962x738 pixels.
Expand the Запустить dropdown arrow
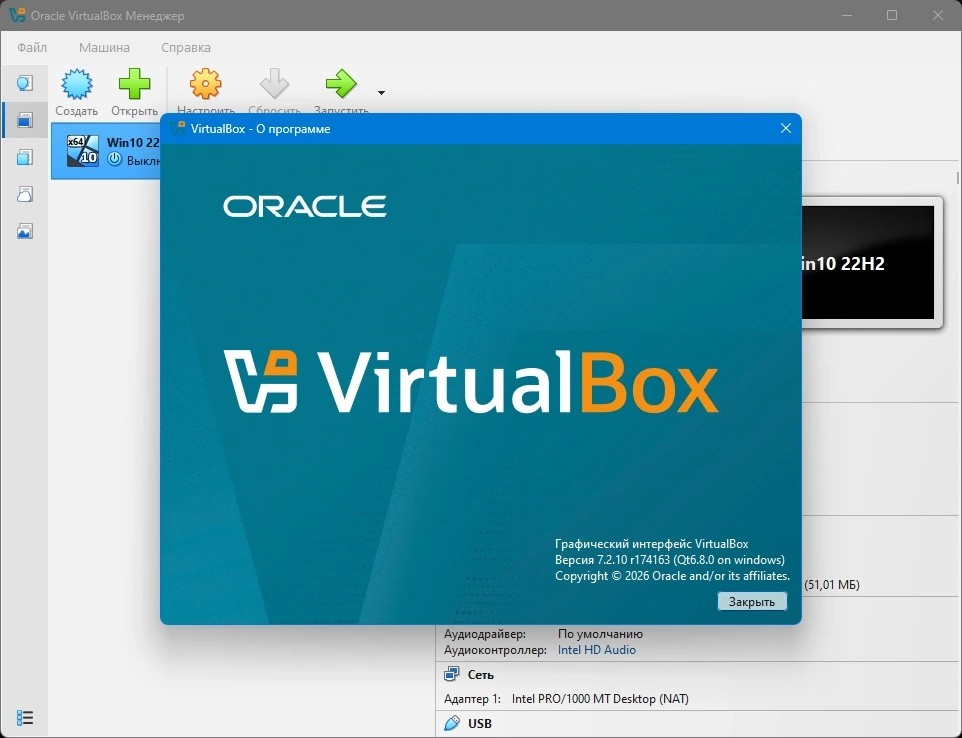click(381, 93)
